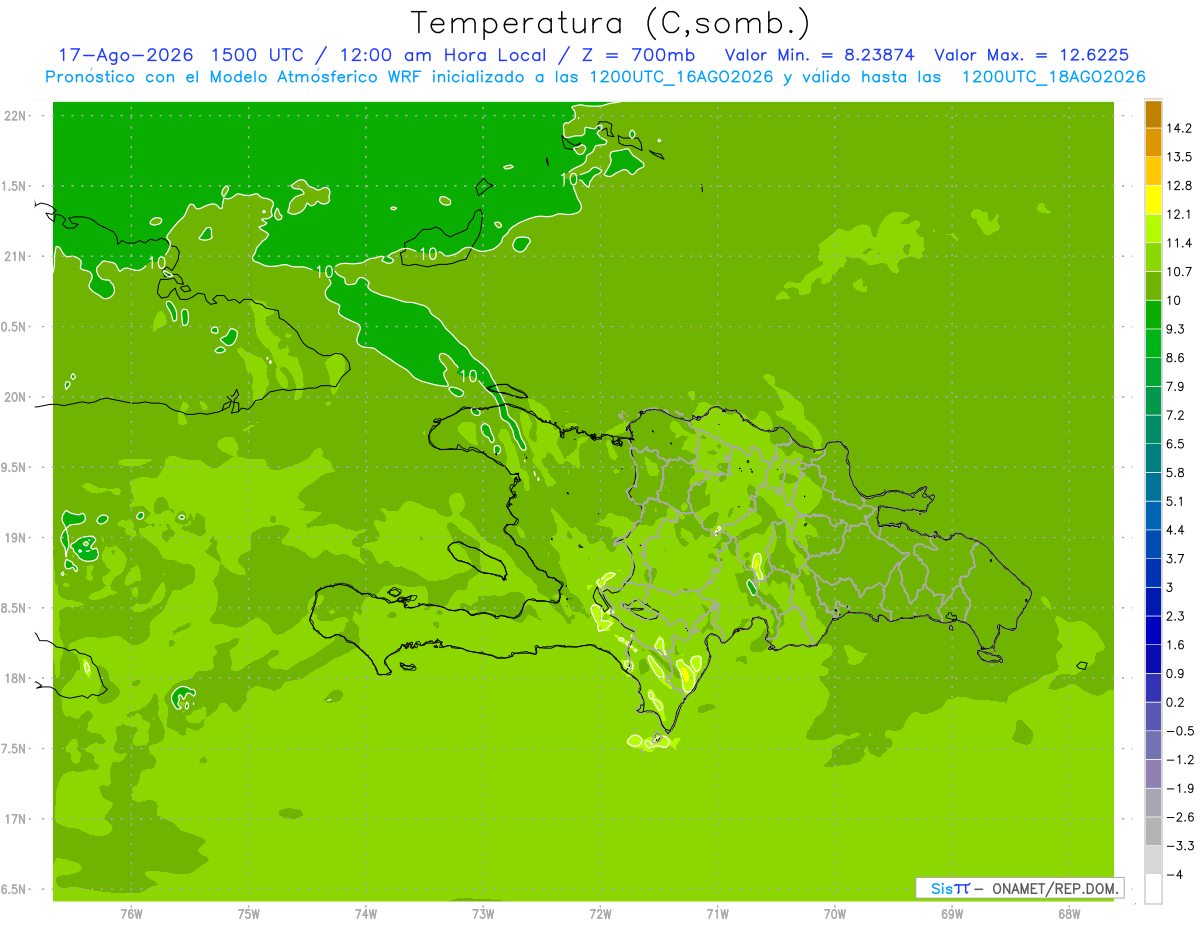Click the "72W" longitude label
Viewport: 1200px width, 927px height.
[x=600, y=914]
